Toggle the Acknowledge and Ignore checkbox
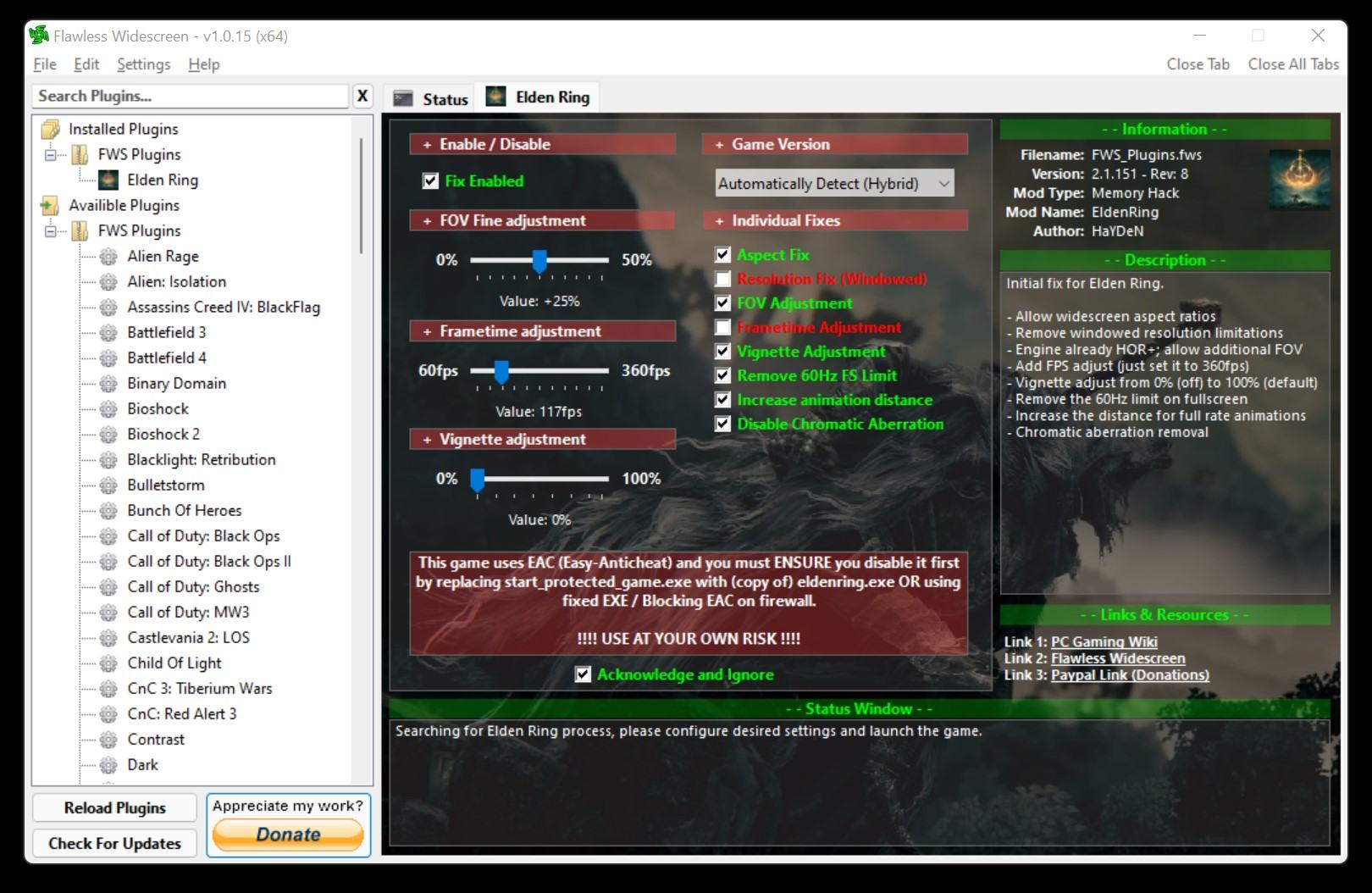 pyautogui.click(x=583, y=674)
